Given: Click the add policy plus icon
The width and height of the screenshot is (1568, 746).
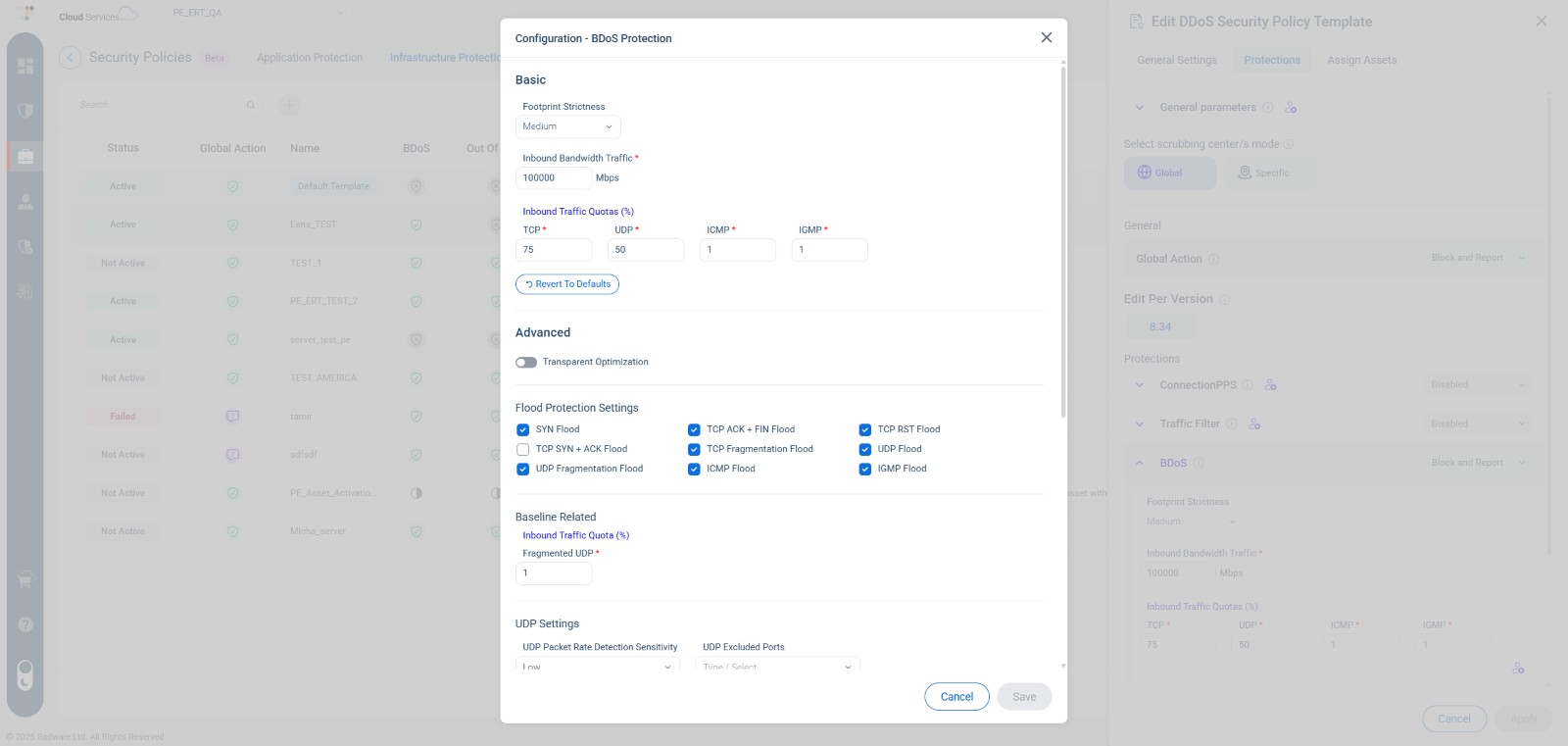Looking at the screenshot, I should click(x=289, y=105).
